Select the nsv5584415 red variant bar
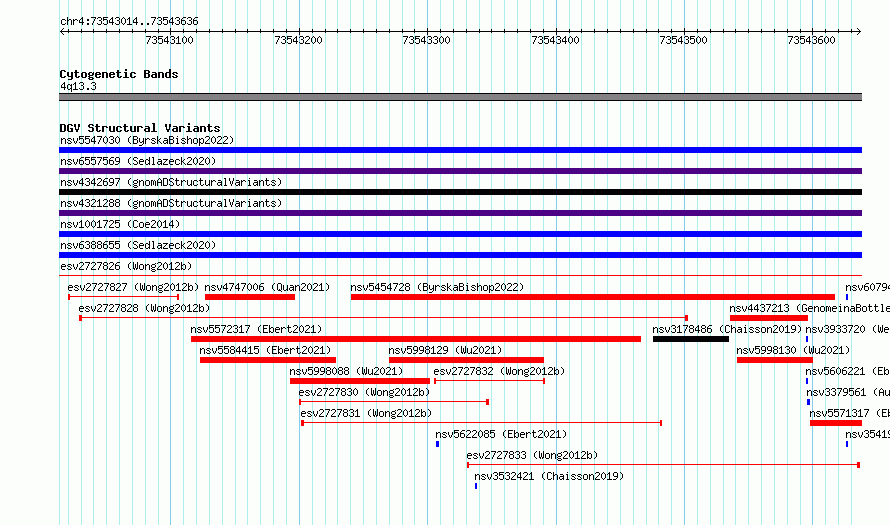 [x=268, y=360]
